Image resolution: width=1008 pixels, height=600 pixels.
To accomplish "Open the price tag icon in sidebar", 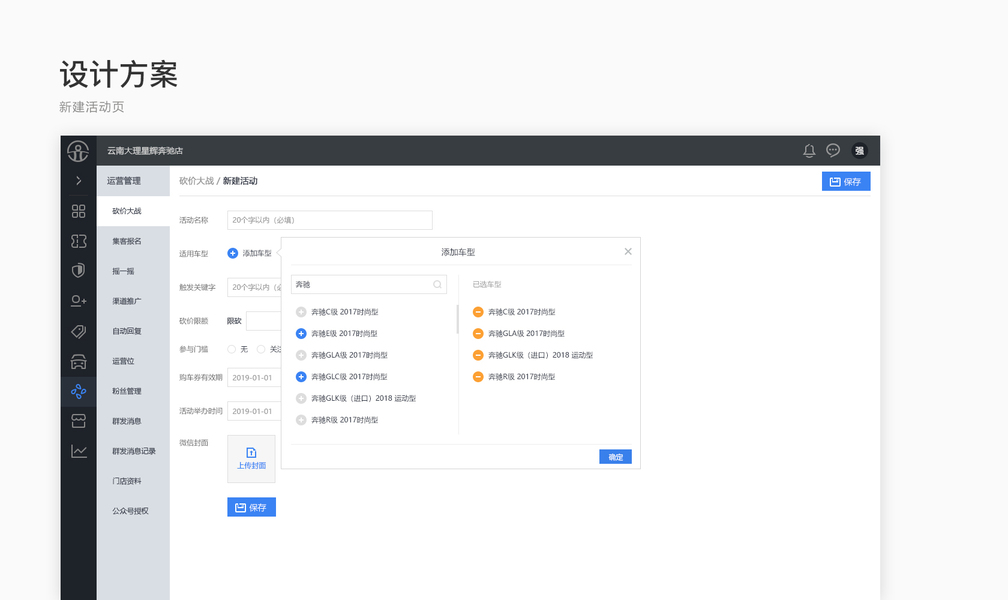I will [78, 331].
